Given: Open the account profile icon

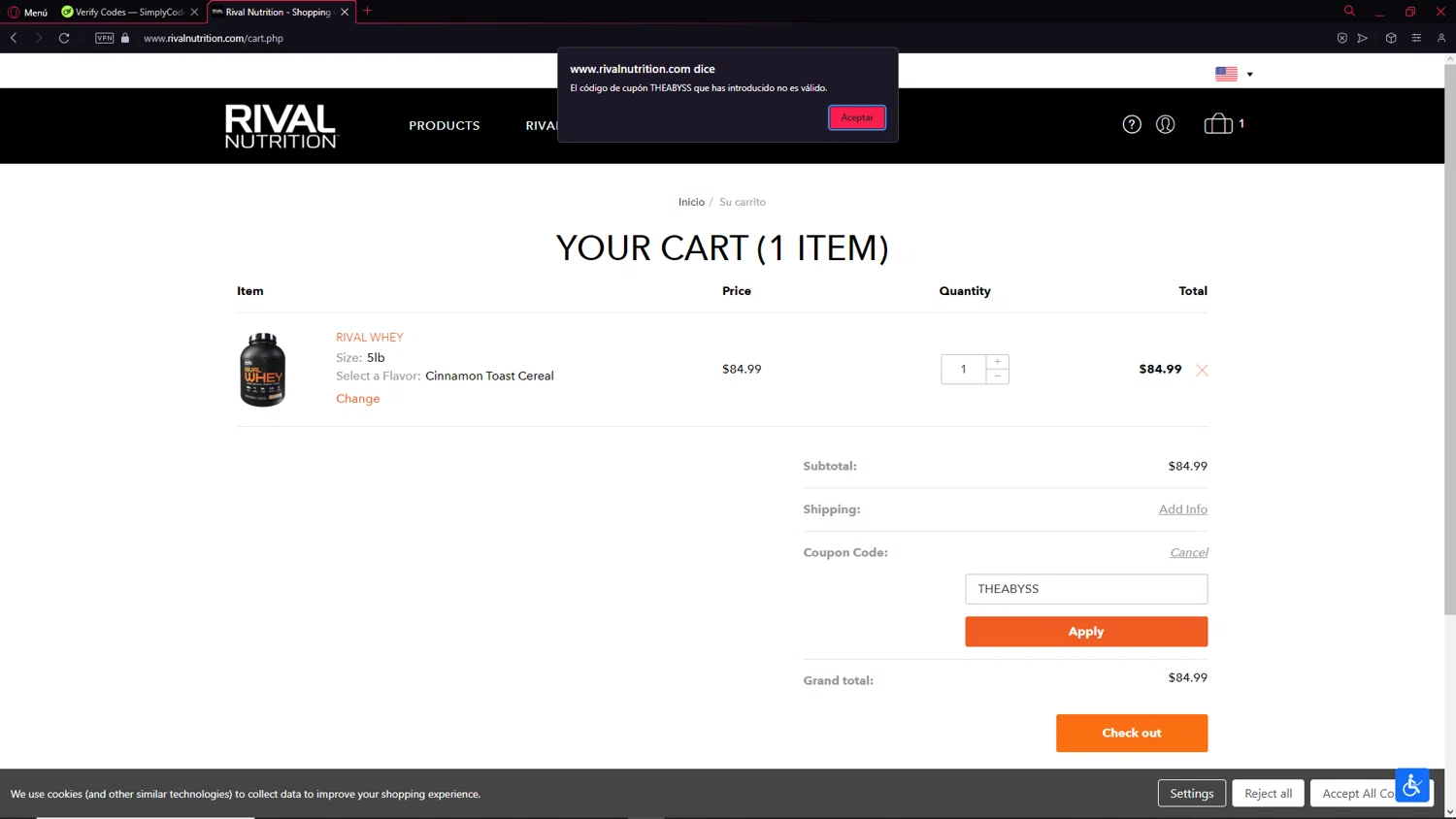Looking at the screenshot, I should [1165, 124].
